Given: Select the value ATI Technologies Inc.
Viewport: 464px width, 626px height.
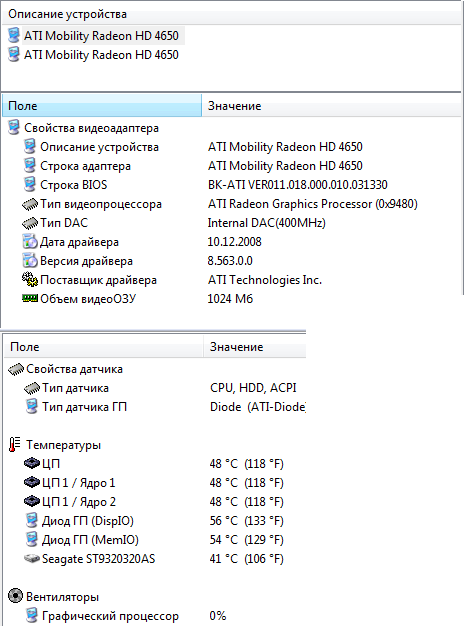Looking at the screenshot, I should [x=265, y=280].
